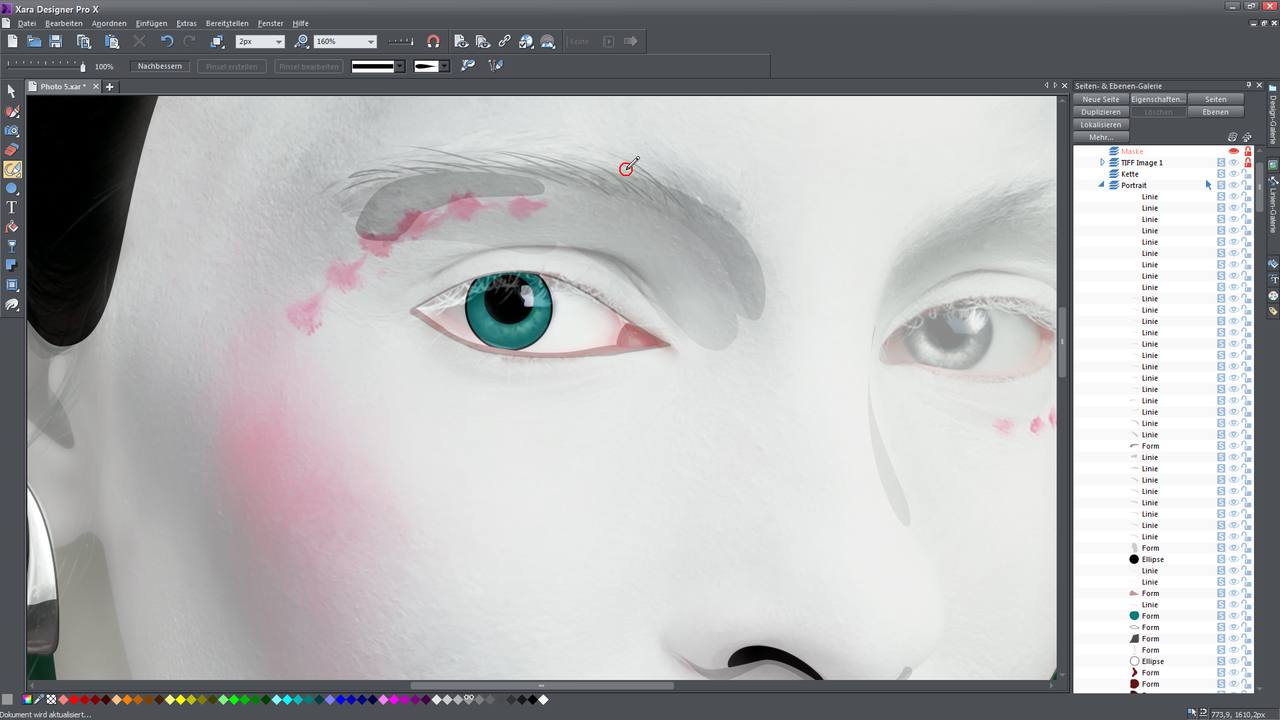Select the Photo camera tool
1280x720 pixels.
tap(12, 131)
